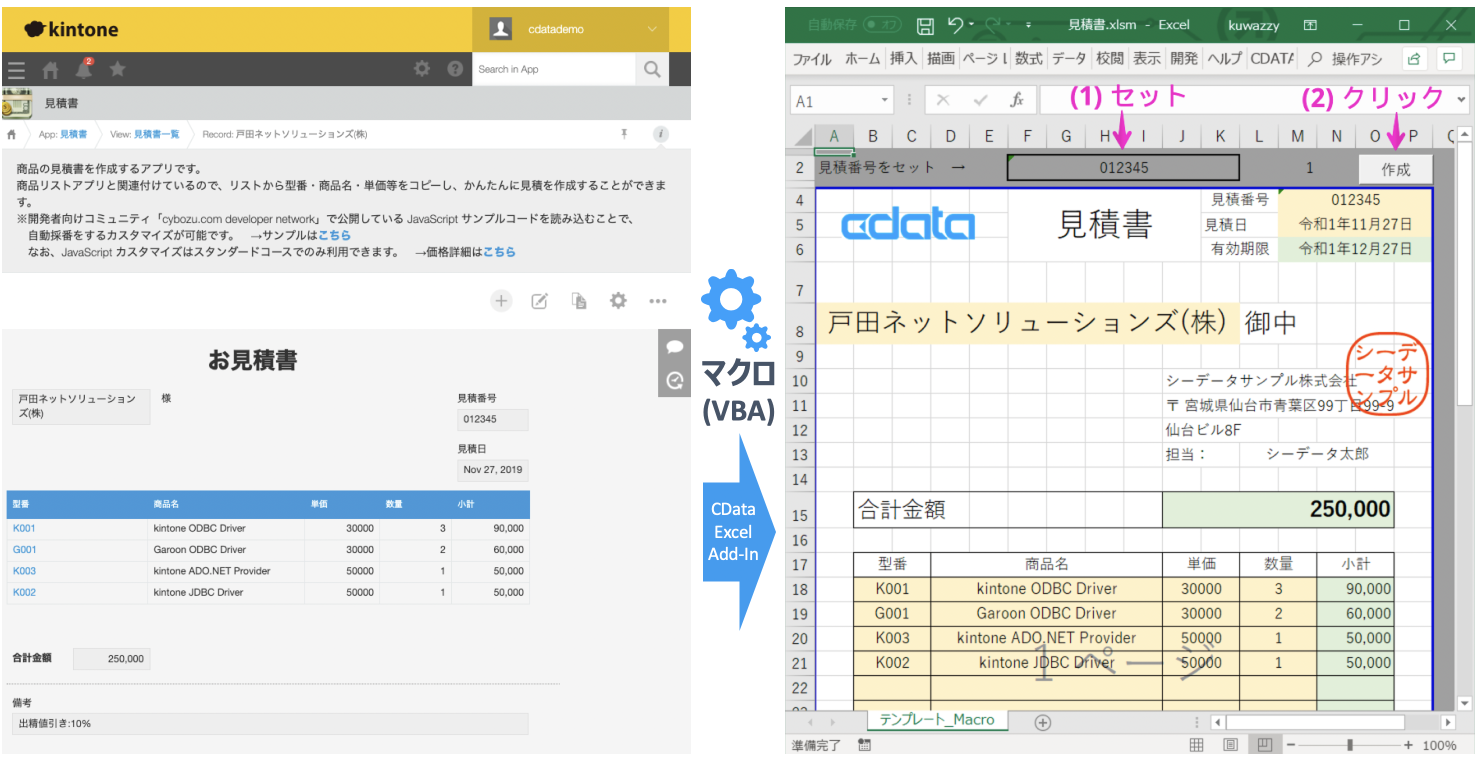The width and height of the screenshot is (1477, 763).
Task: Add a new Excel sheet
Action: click(1043, 722)
